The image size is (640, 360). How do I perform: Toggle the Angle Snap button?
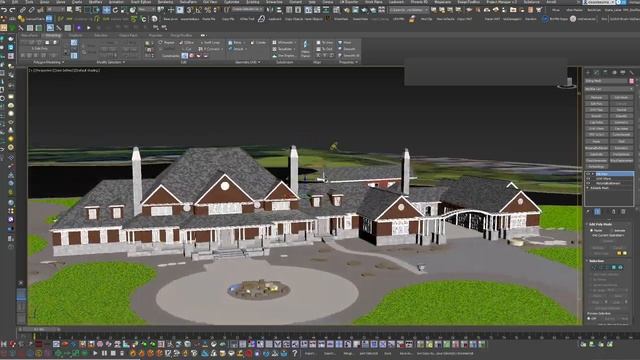(x=199, y=10)
